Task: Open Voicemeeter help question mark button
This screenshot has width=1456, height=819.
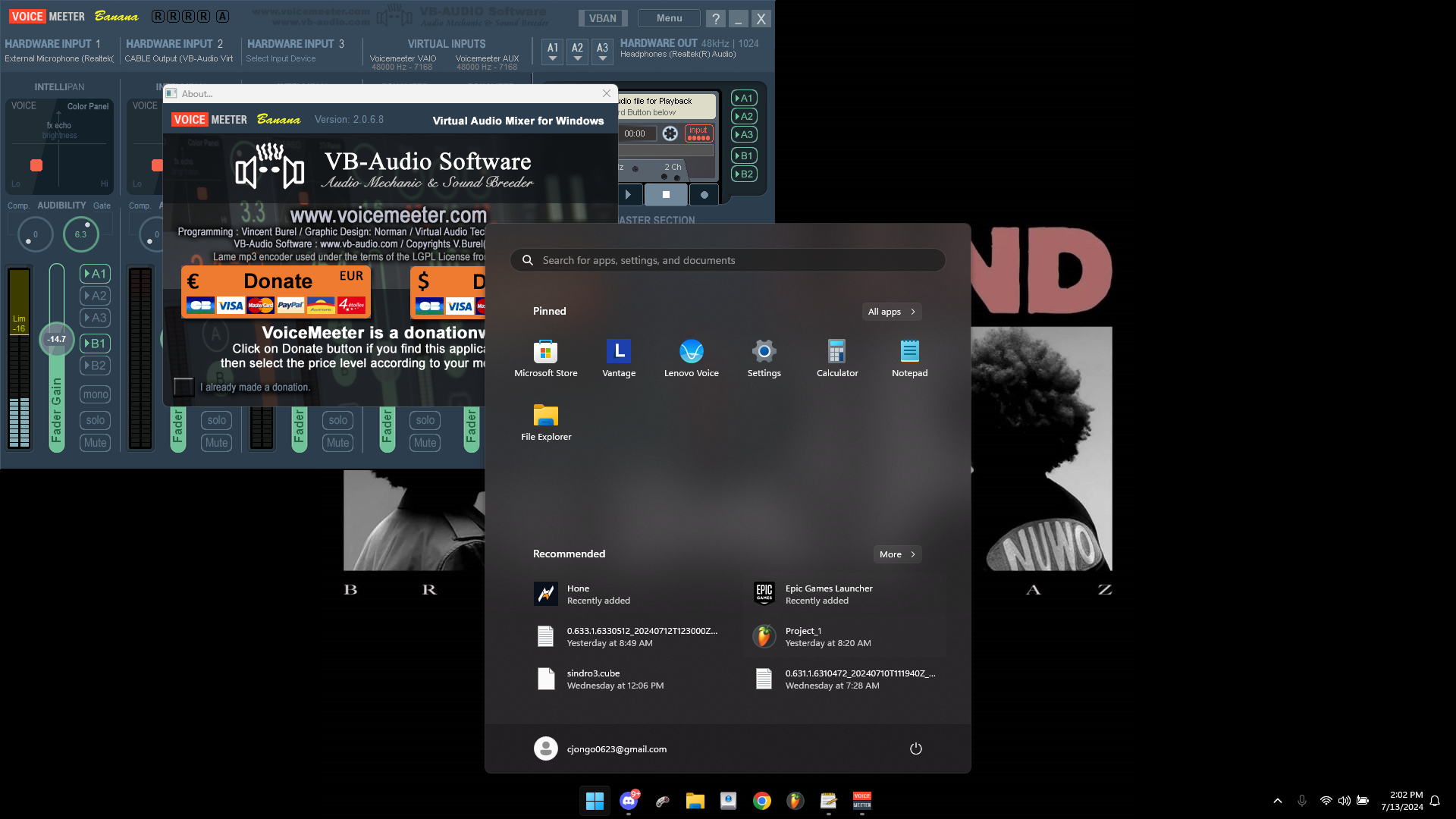Action: click(715, 18)
